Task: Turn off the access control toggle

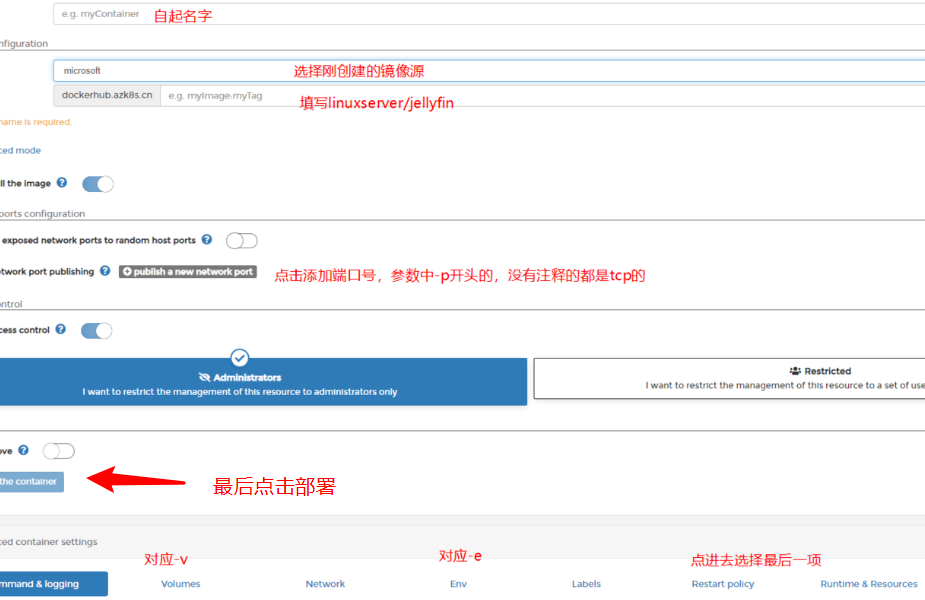Action: 97,330
